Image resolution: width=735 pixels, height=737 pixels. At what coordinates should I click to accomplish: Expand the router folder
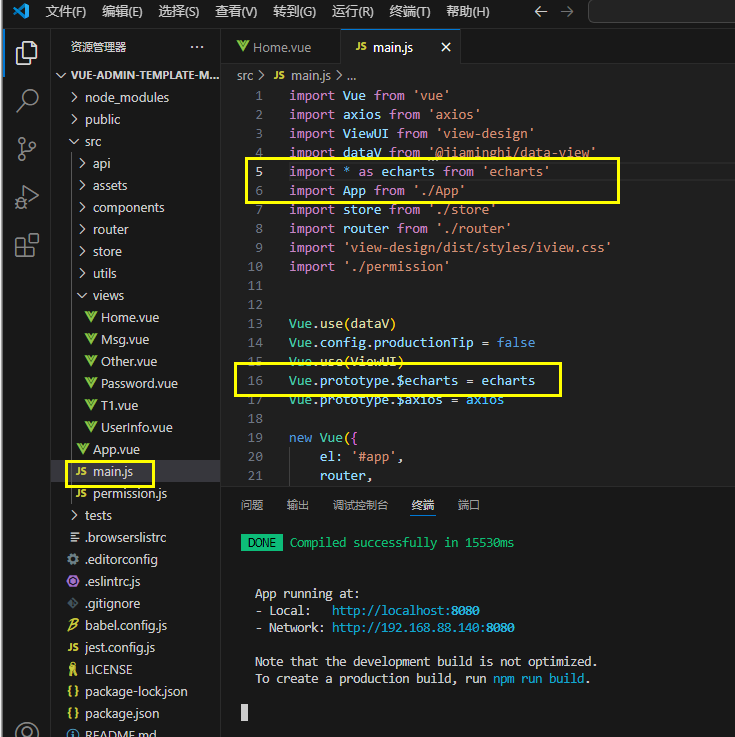click(136, 229)
